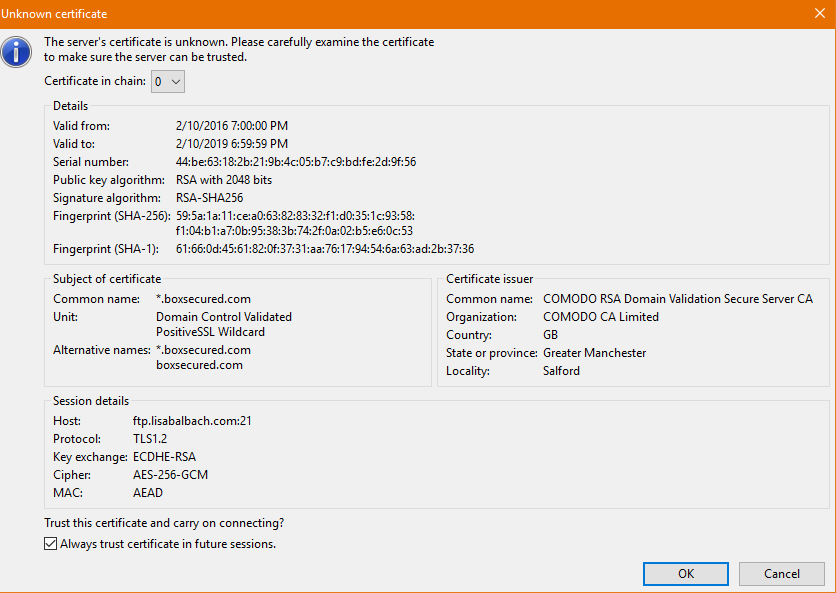Click the RSA-SHA256 signature algorithm value
The height and width of the screenshot is (593, 836).
[x=210, y=198]
